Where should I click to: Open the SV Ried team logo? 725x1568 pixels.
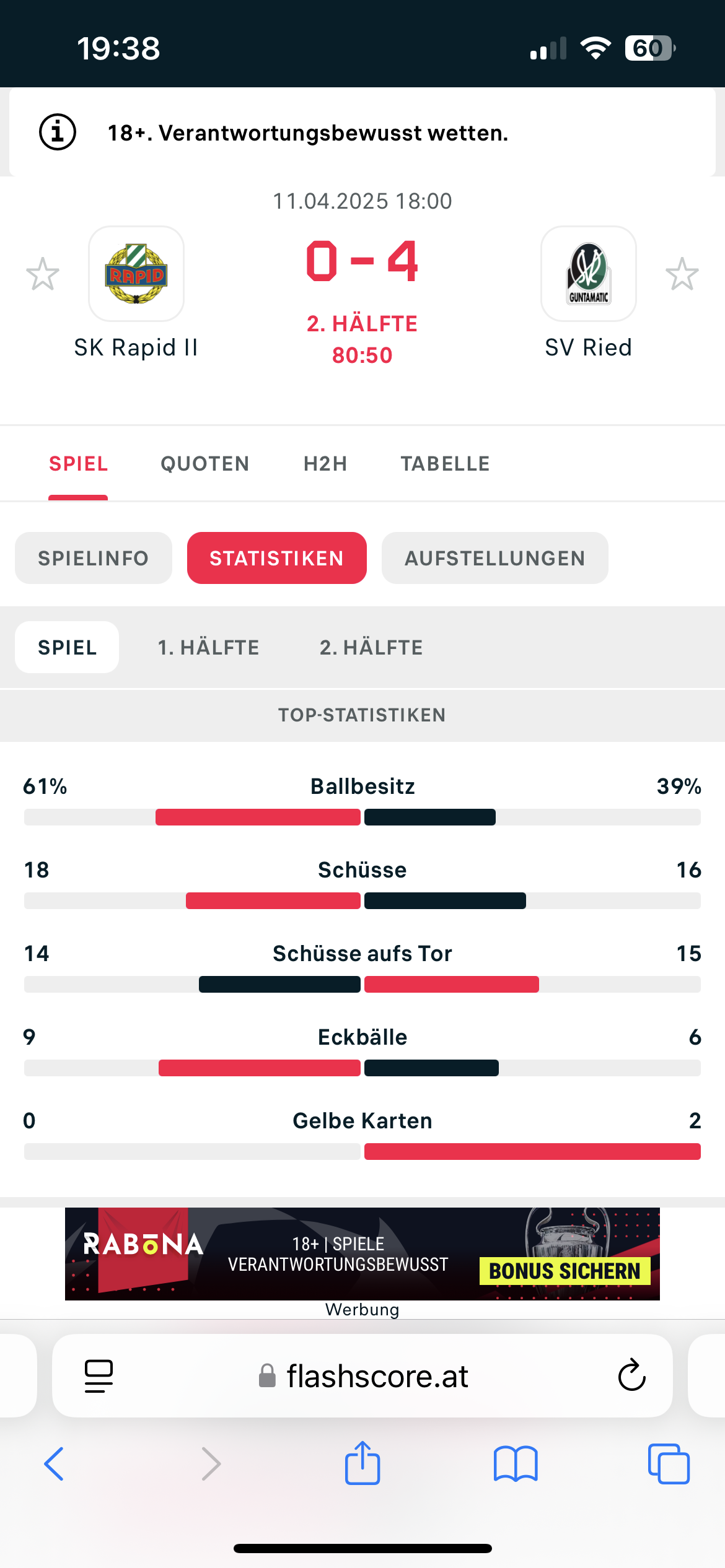[x=589, y=274]
